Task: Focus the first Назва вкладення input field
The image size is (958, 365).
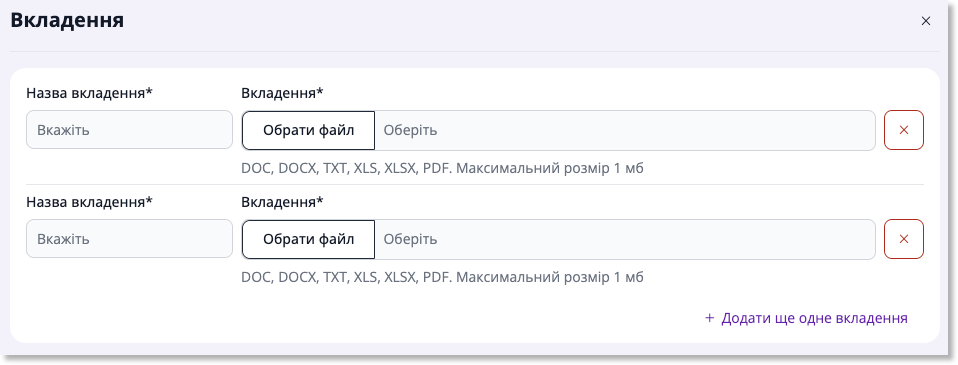Action: 130,130
